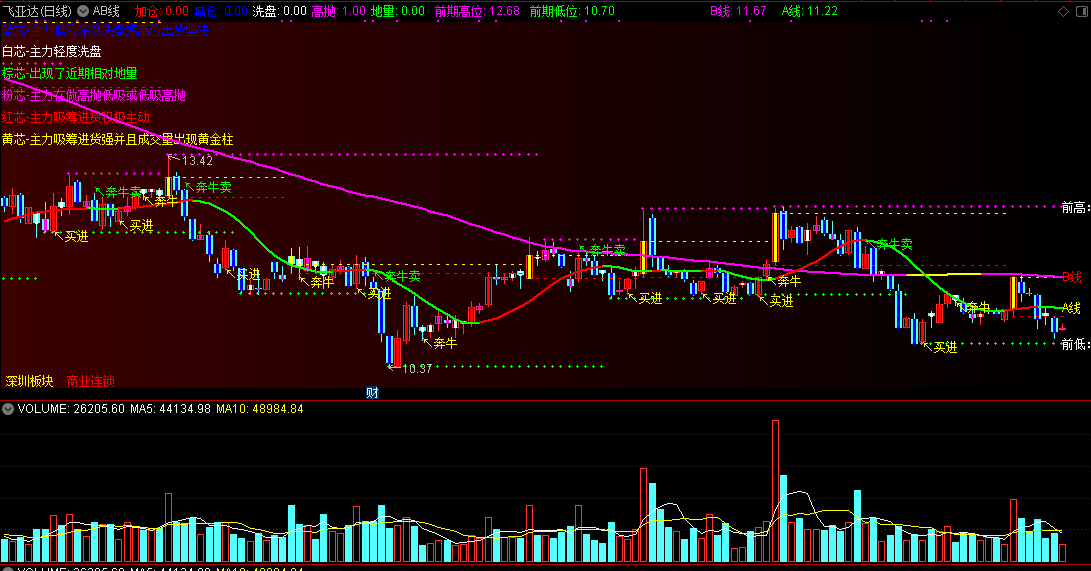Select the 洗盘: 0.00 value

(279, 11)
